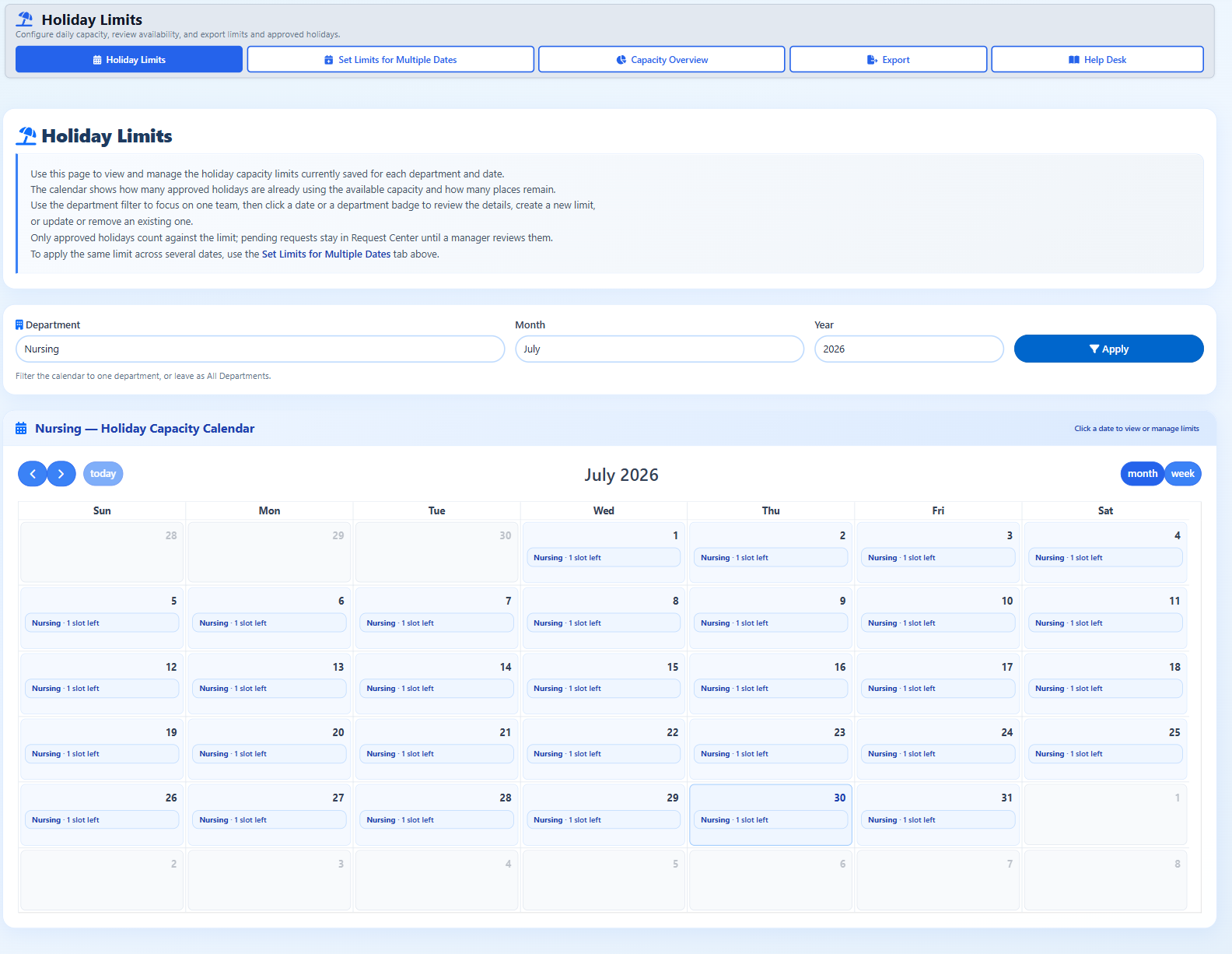Open the Month dropdown showing July
The height and width of the screenshot is (954, 1232).
pos(660,349)
